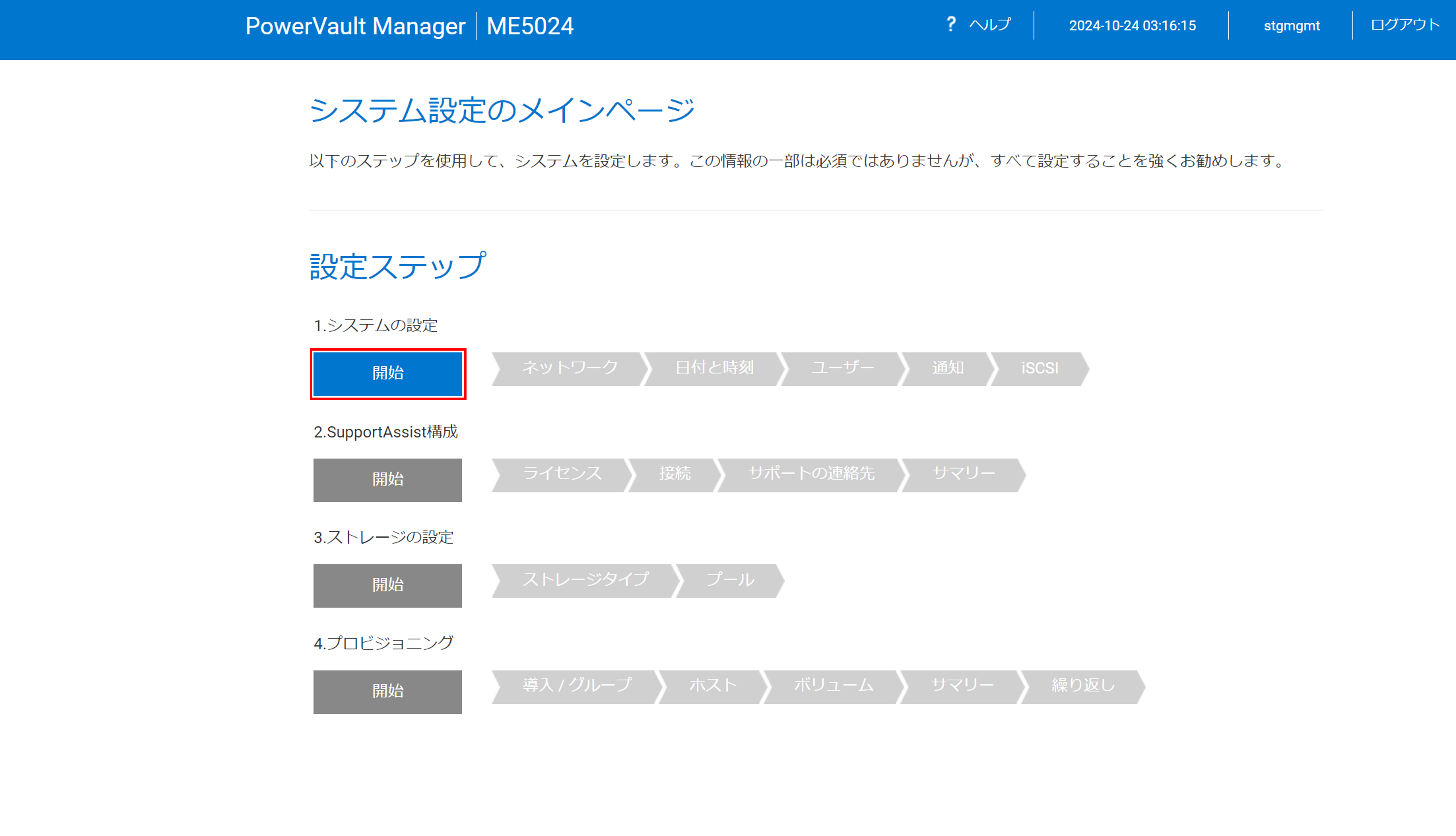Start the システムの設定 step with the blue 開始 button
Viewport: 1456px width, 836px height.
click(x=387, y=373)
